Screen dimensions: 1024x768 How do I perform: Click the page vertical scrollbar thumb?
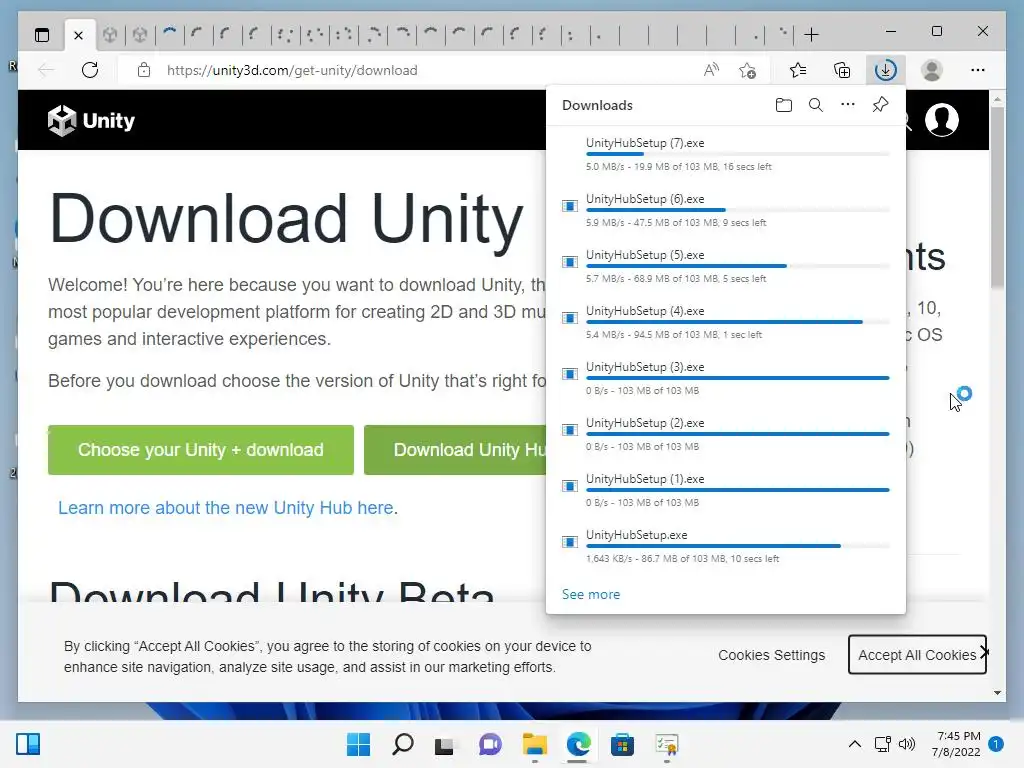tap(997, 196)
